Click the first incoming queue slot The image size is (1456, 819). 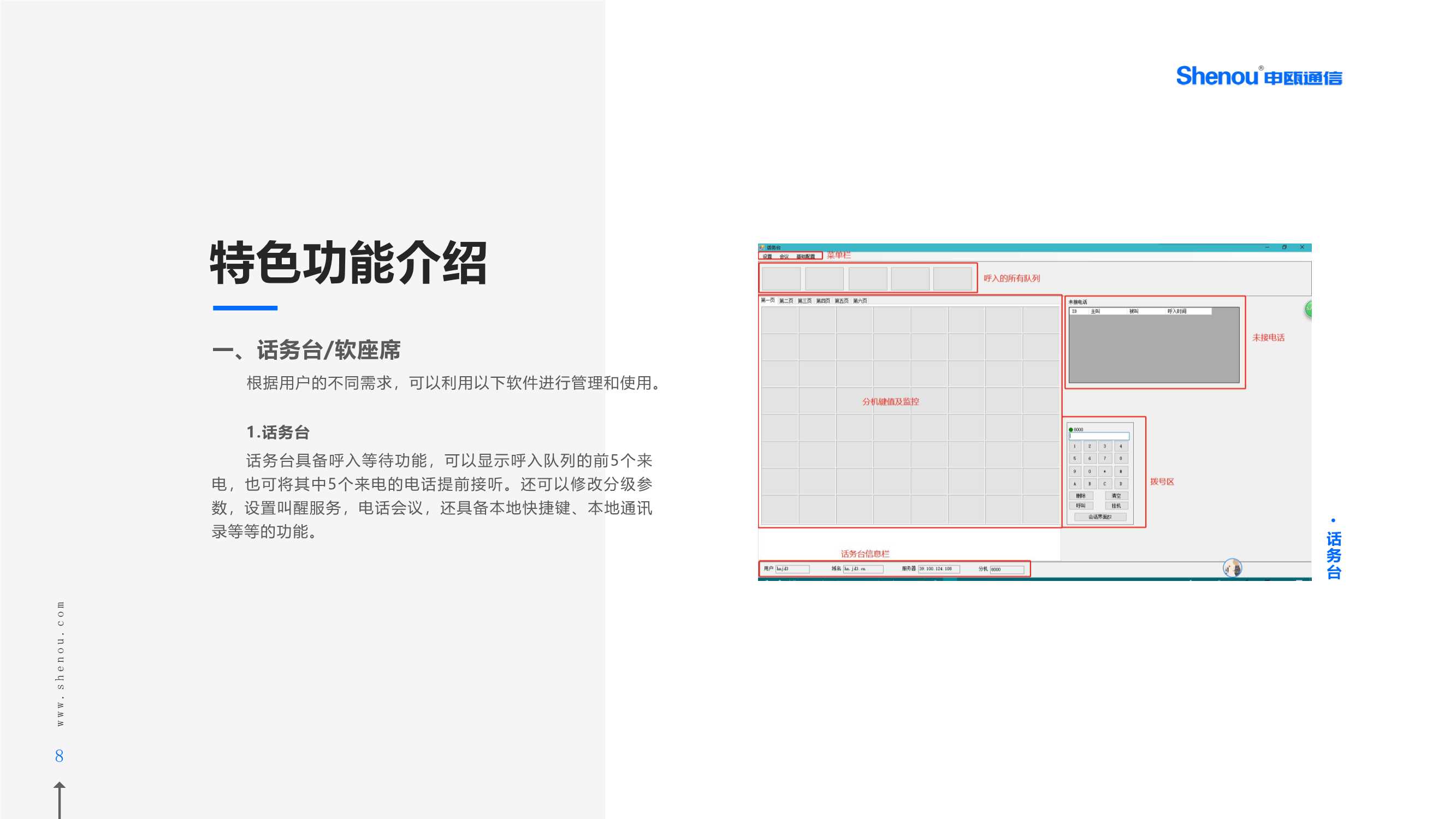pyautogui.click(x=781, y=278)
